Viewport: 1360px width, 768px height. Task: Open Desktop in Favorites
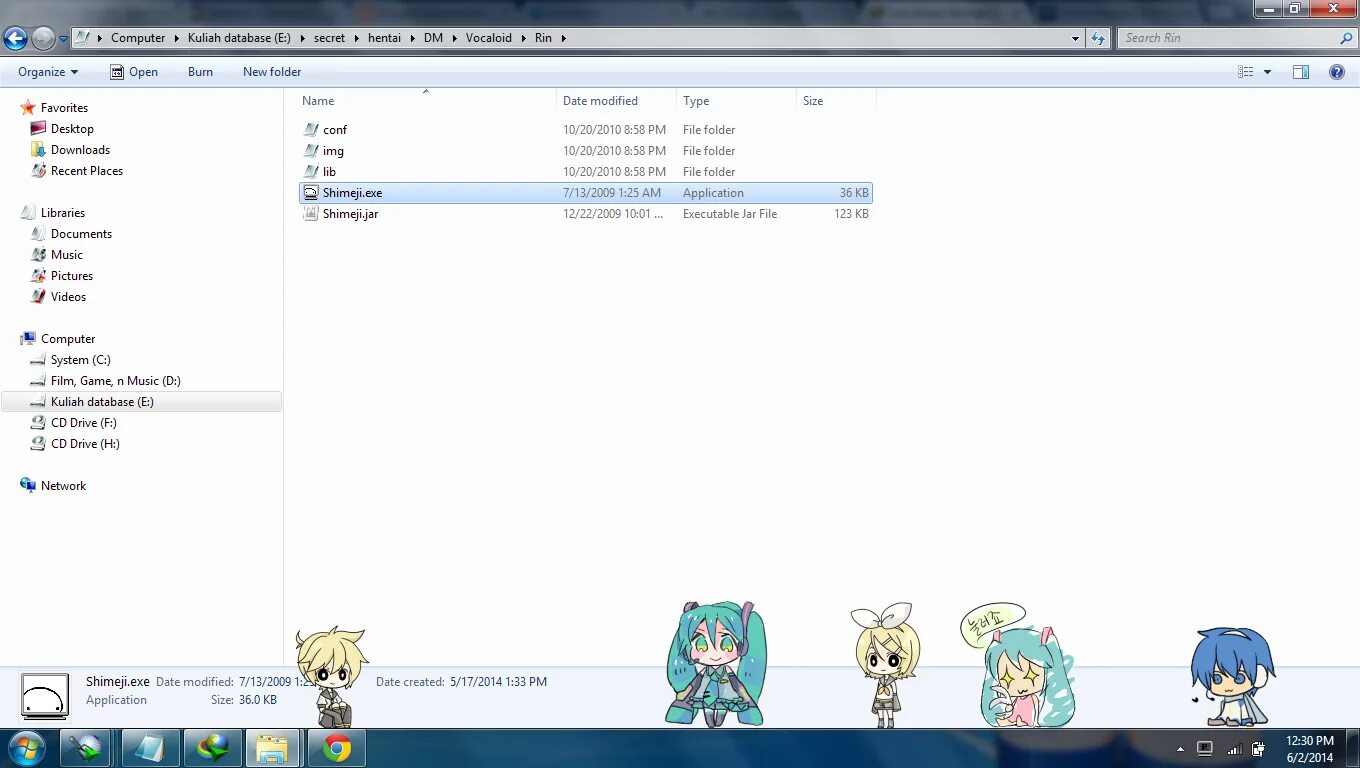[72, 129]
